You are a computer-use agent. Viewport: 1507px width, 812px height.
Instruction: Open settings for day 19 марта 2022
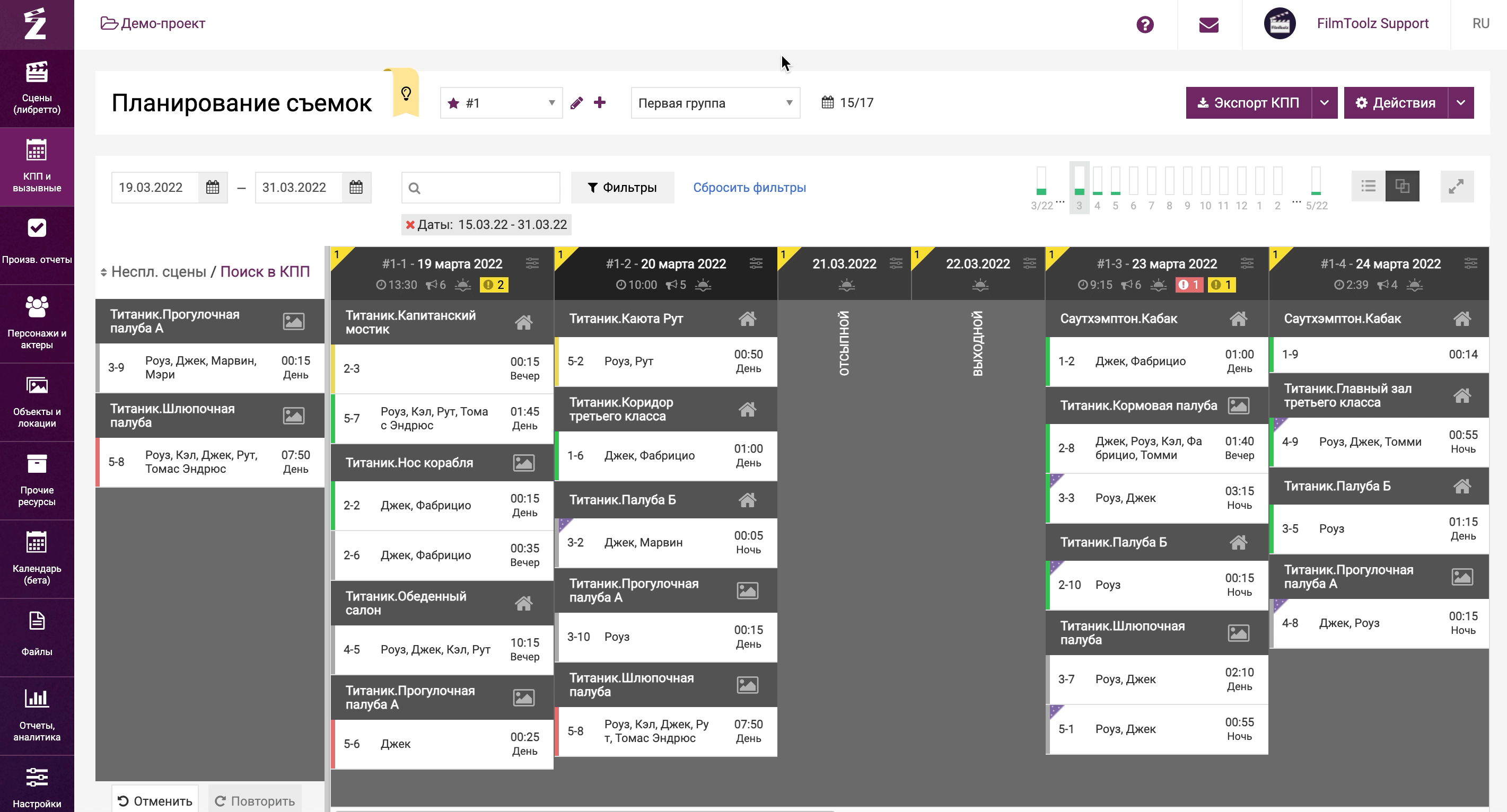click(532, 263)
